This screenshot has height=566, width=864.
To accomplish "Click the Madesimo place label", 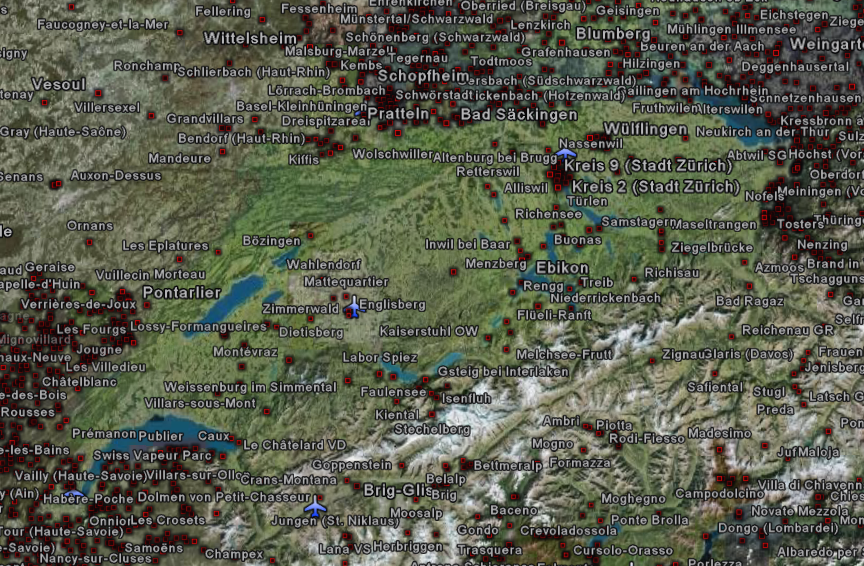I will coord(719,433).
